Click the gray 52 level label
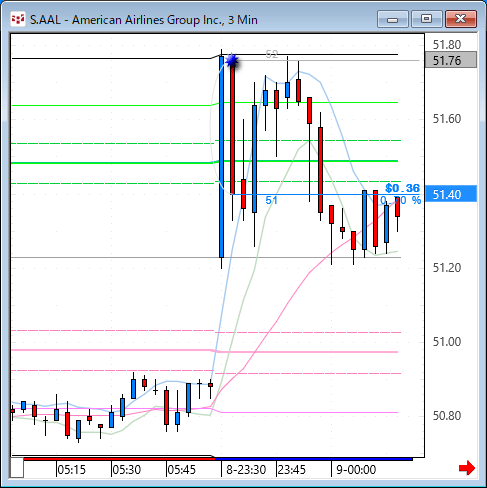 point(272,54)
